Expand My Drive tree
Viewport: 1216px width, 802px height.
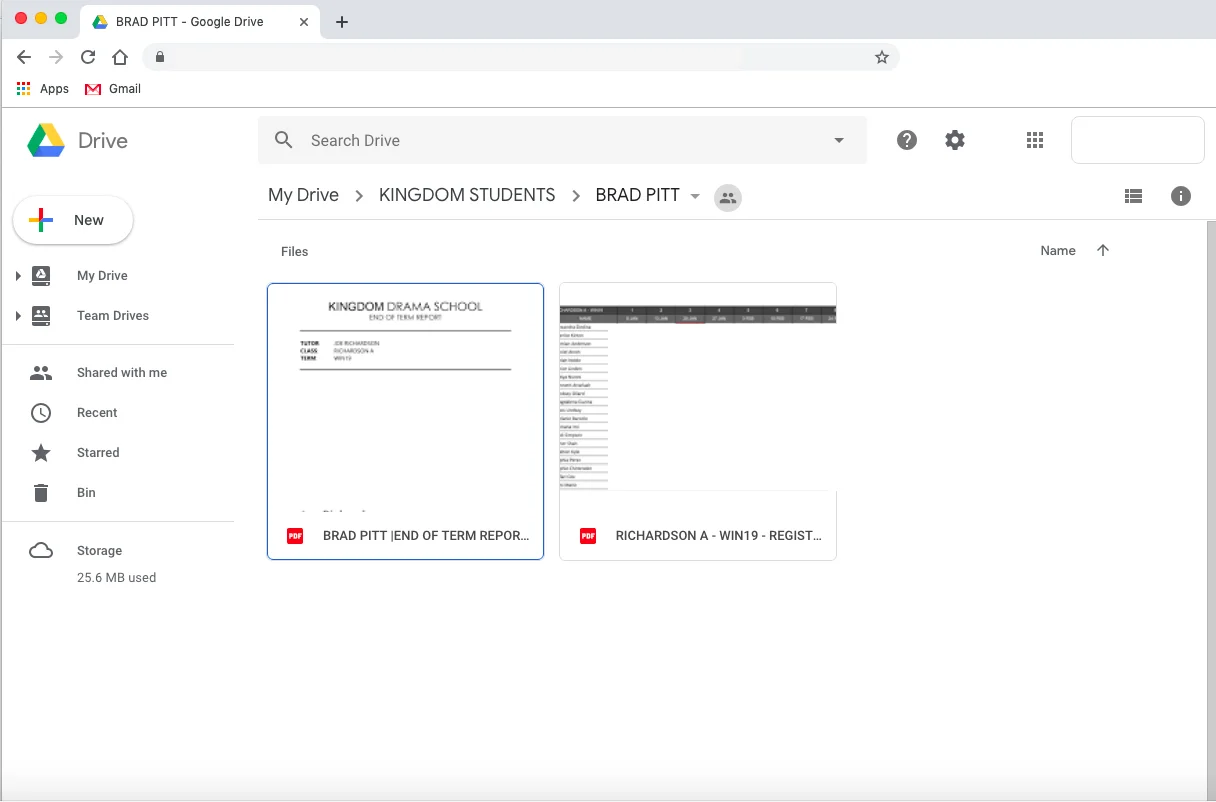18,276
